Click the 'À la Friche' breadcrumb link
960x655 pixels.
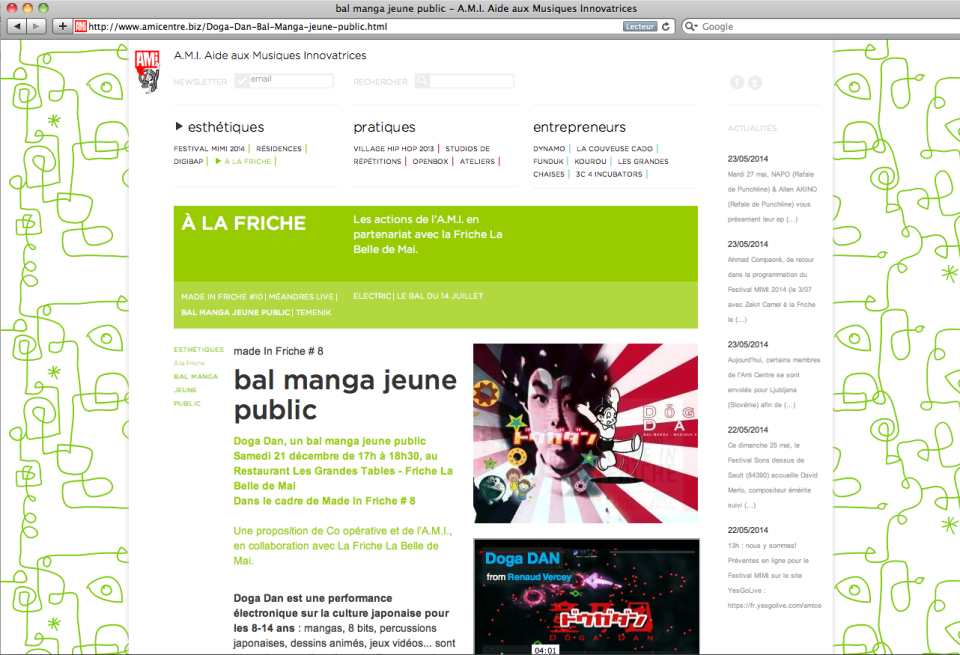(189, 363)
